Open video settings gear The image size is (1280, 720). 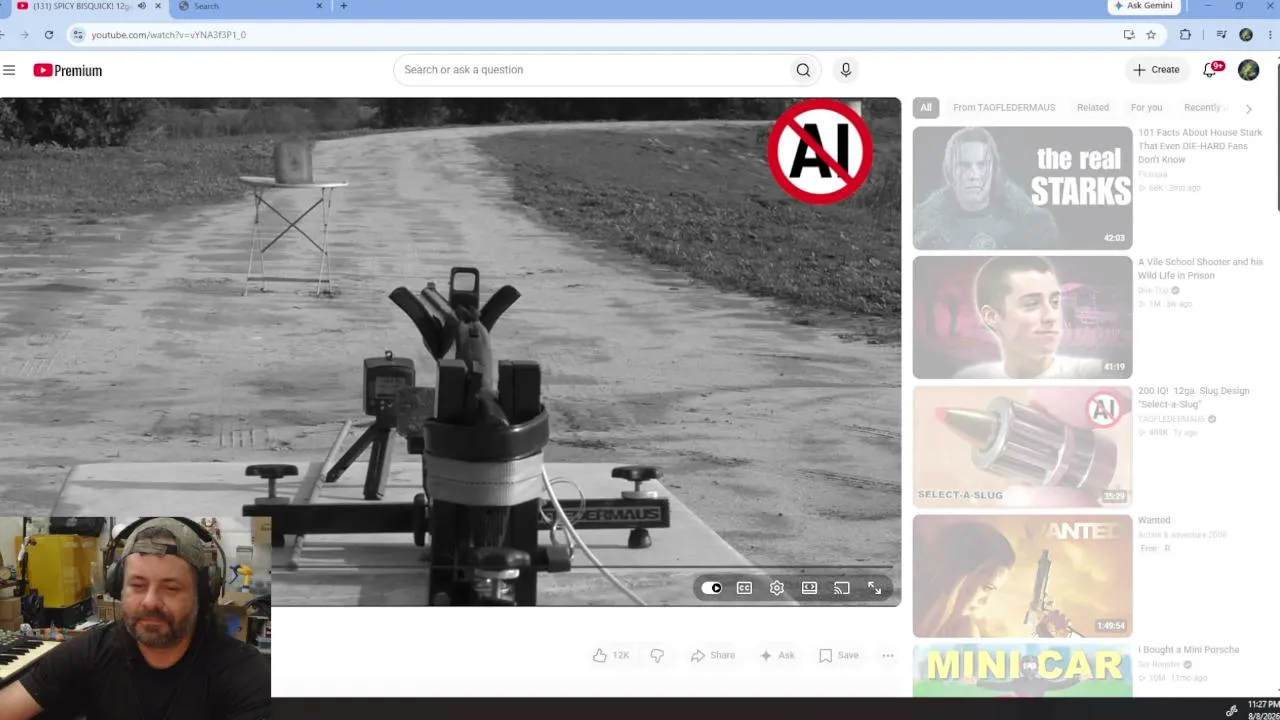tap(777, 588)
